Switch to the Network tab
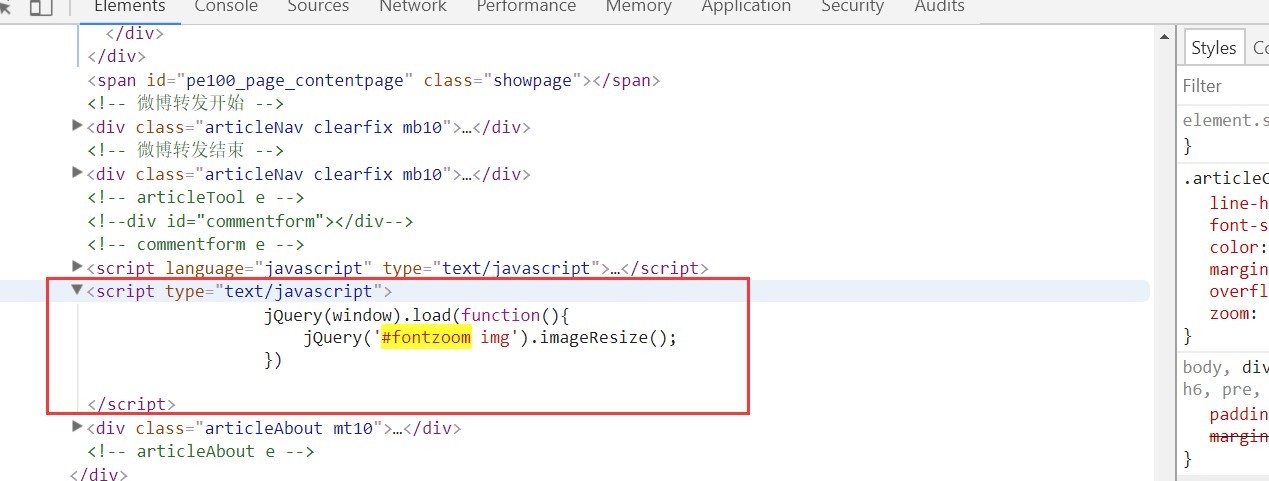The image size is (1269, 481). [x=413, y=7]
